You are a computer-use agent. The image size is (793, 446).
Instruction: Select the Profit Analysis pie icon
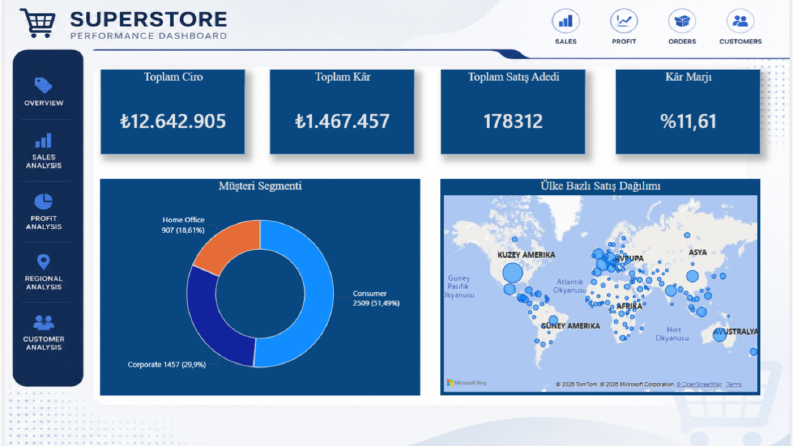coord(43,201)
